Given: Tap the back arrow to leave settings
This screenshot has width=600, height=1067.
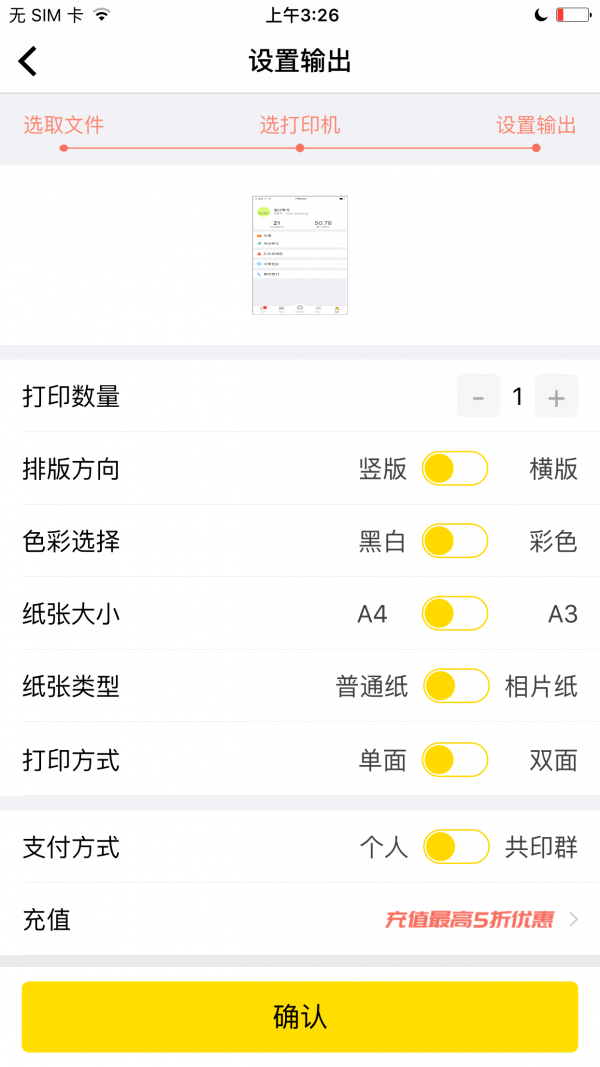Looking at the screenshot, I should pyautogui.click(x=27, y=60).
